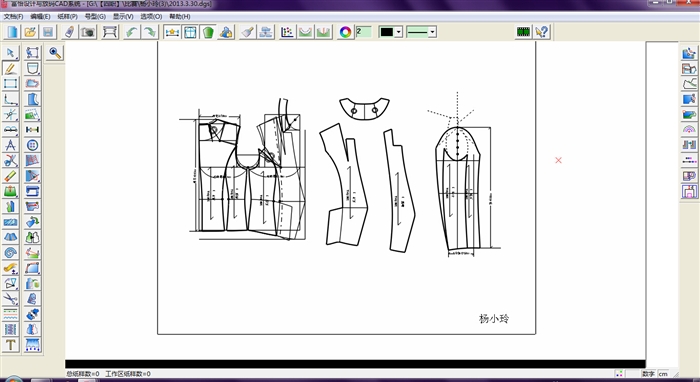Choose the compass tool

click(x=11, y=145)
